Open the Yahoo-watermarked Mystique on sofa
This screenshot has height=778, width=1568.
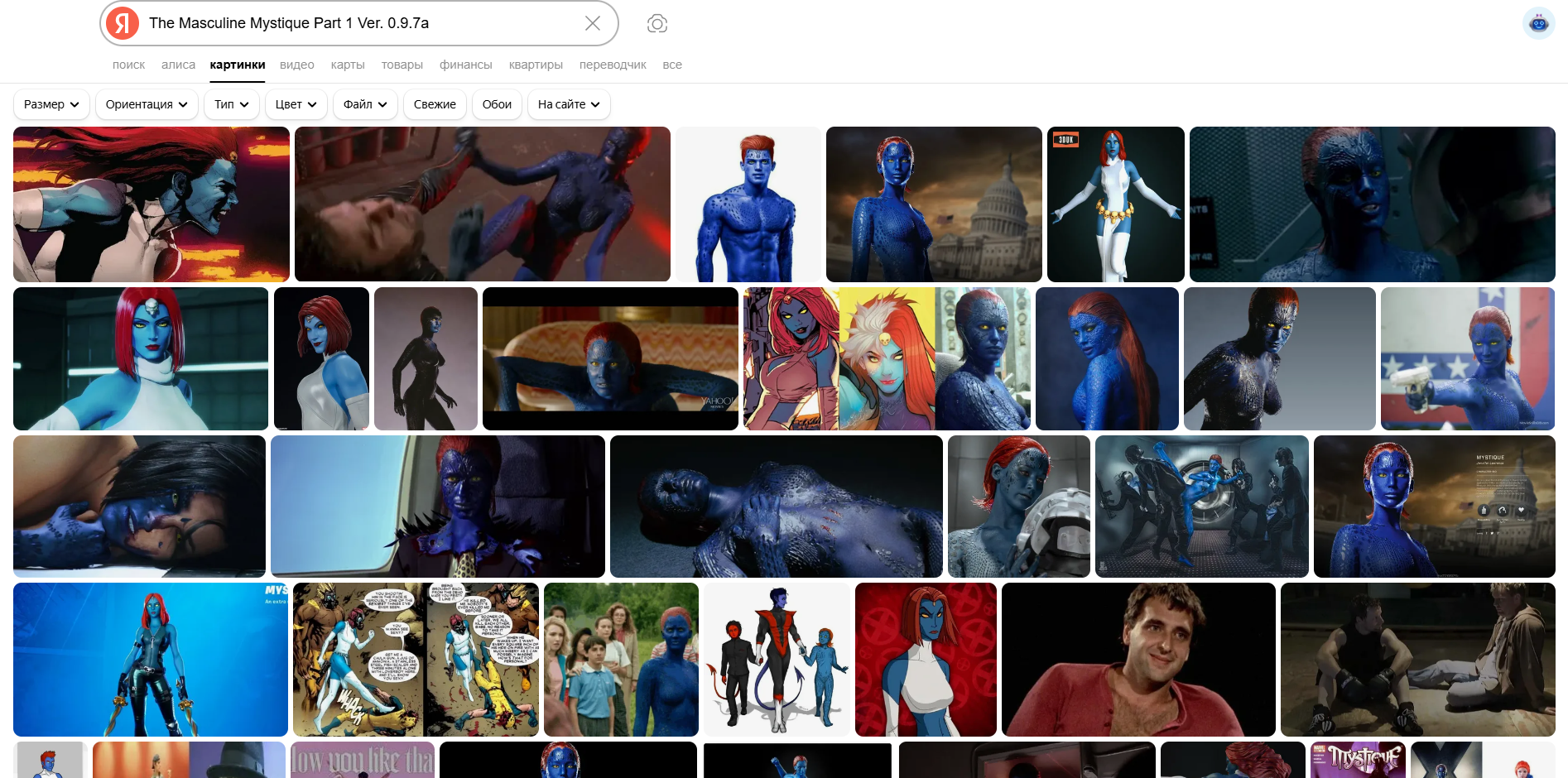(x=610, y=358)
